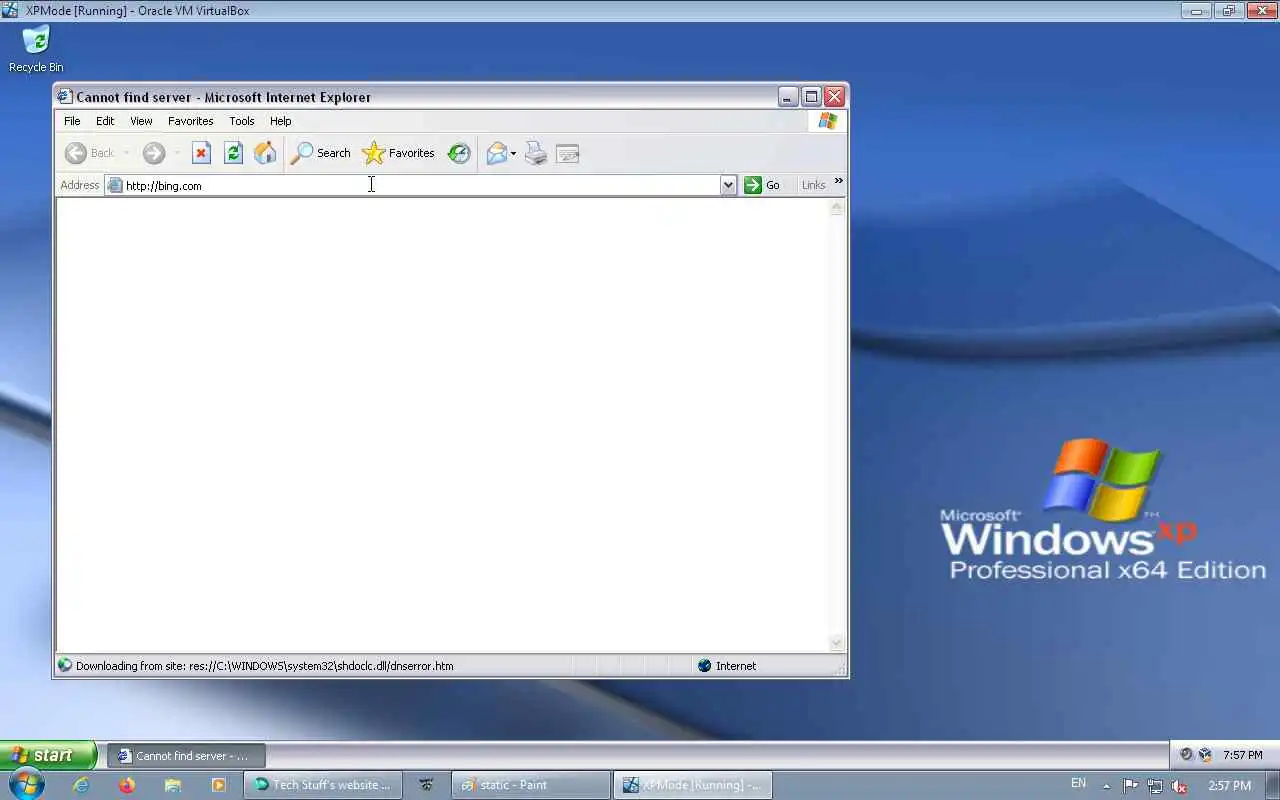The image size is (1280, 800).
Task: Open the Favorites star toolbar button
Action: pos(398,153)
